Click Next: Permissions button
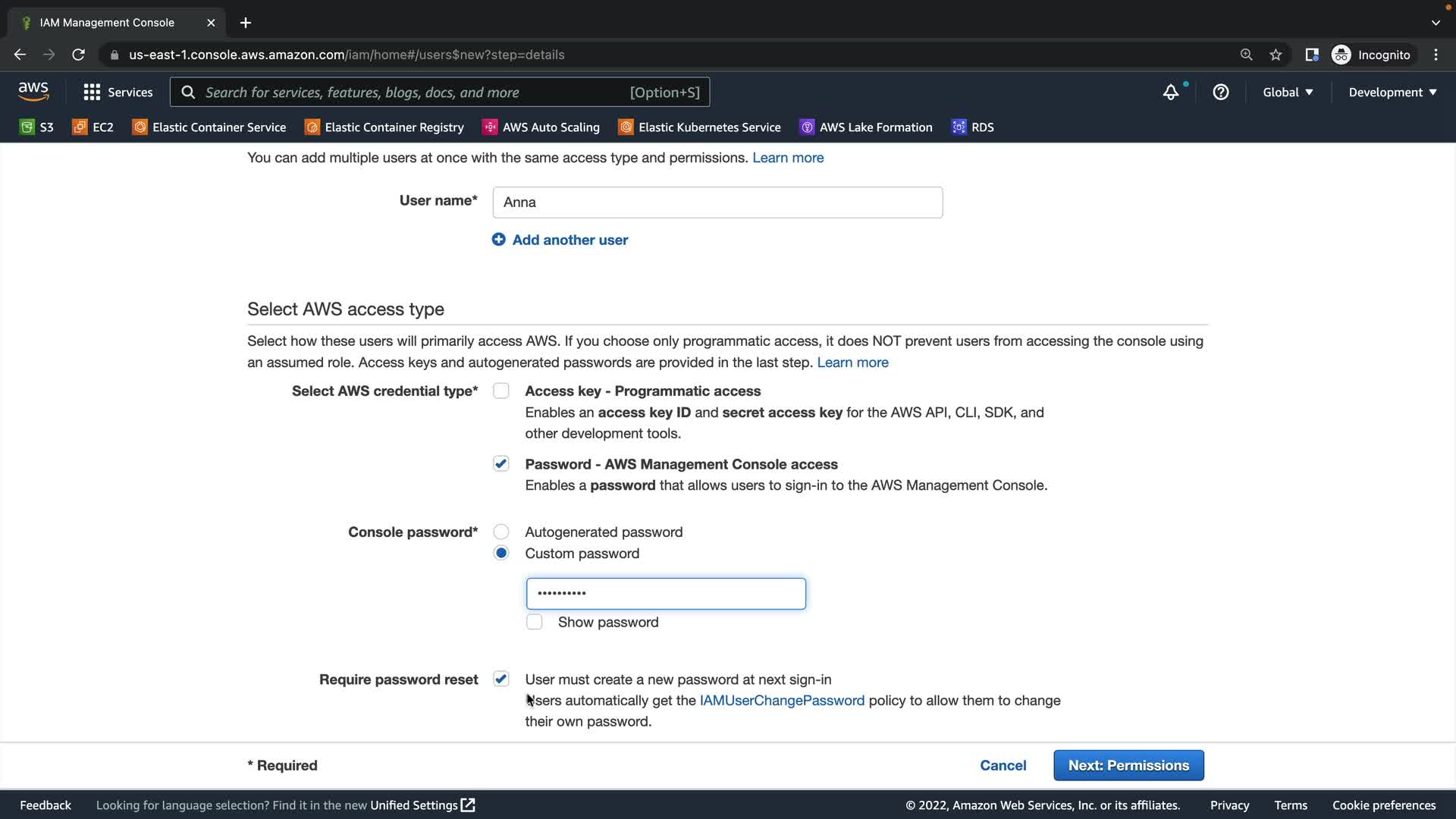 pos(1128,766)
